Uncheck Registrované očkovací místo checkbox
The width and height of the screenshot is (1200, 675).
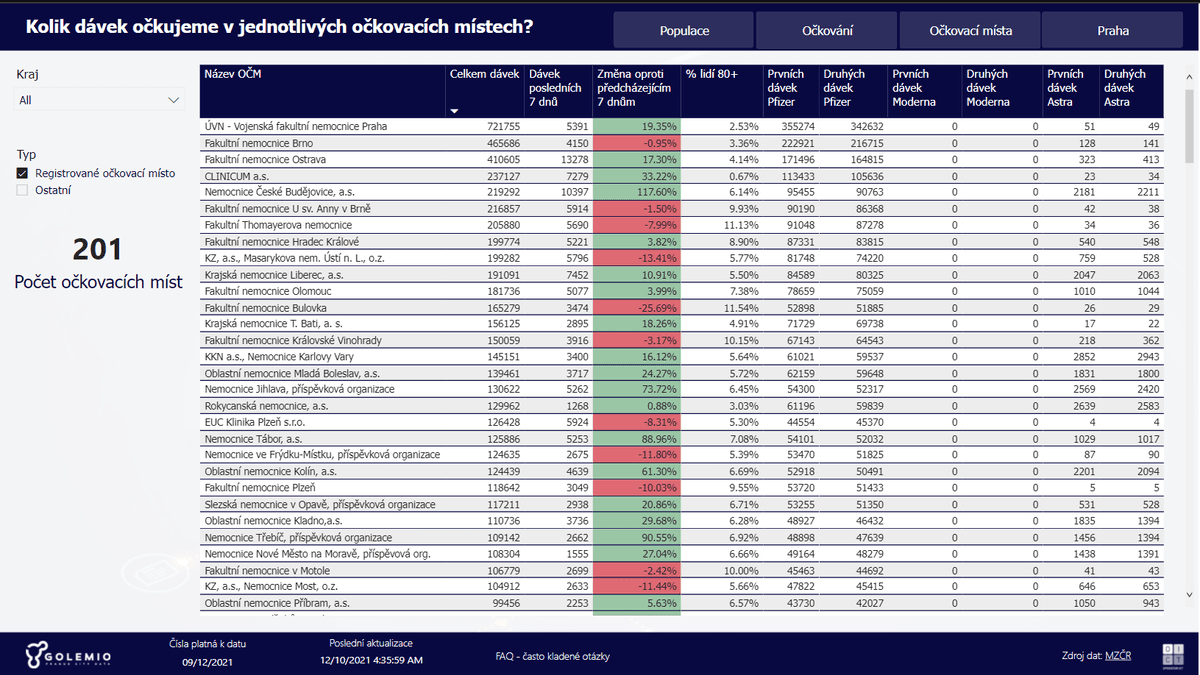pyautogui.click(x=22, y=173)
